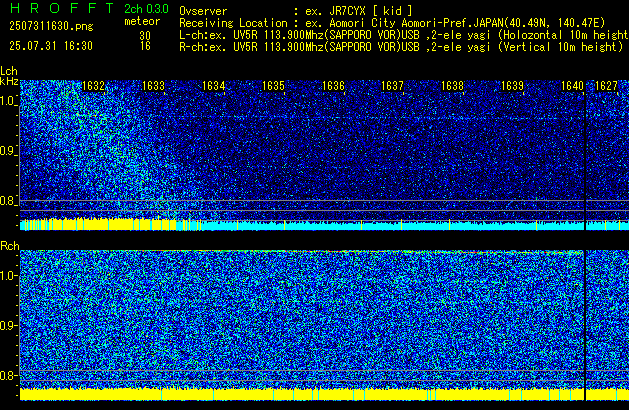Screen dimensions: 629x410
Task: Click the 1633 time marker
Action: [x=153, y=86]
